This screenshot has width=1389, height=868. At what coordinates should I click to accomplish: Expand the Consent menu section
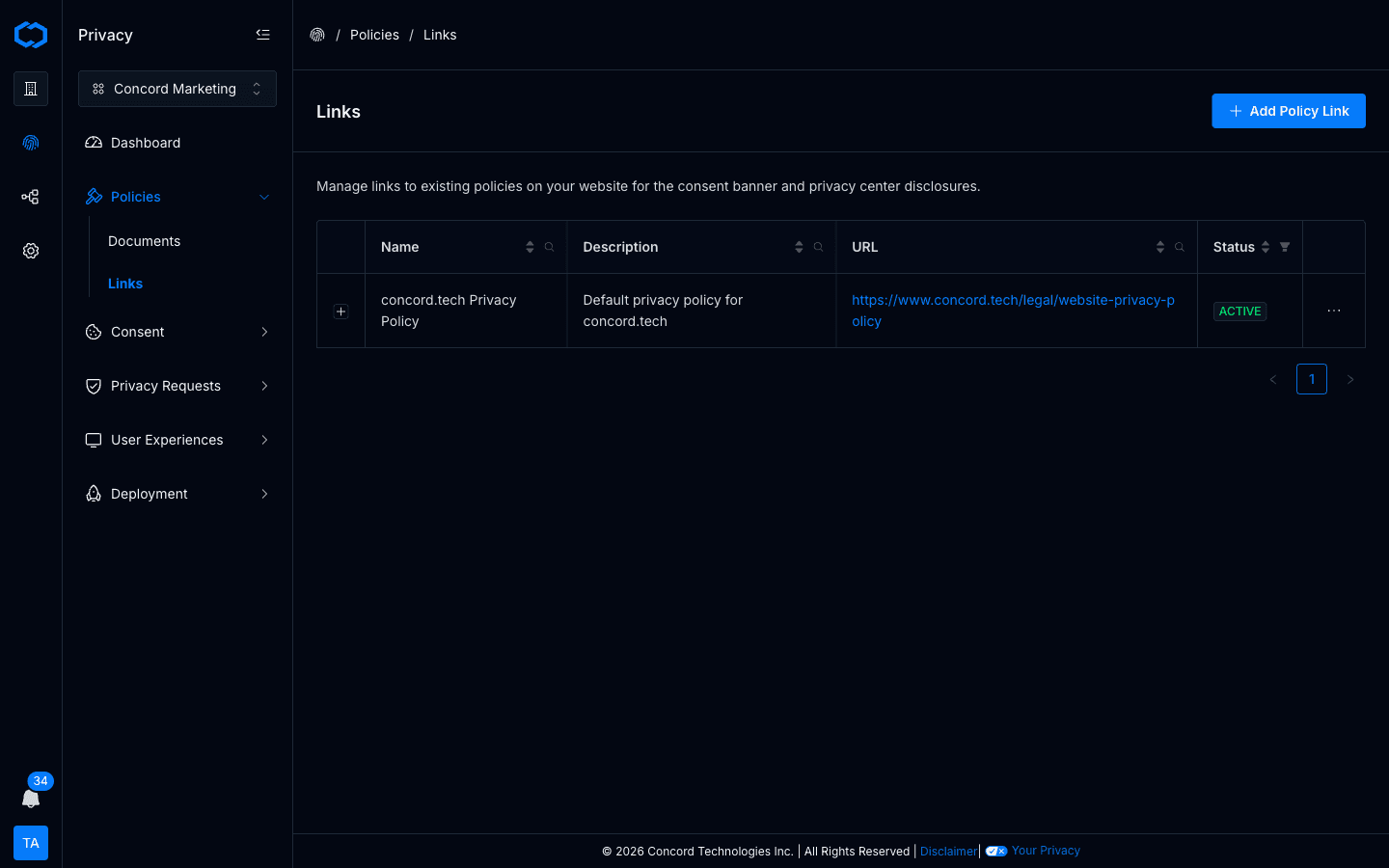click(x=177, y=332)
